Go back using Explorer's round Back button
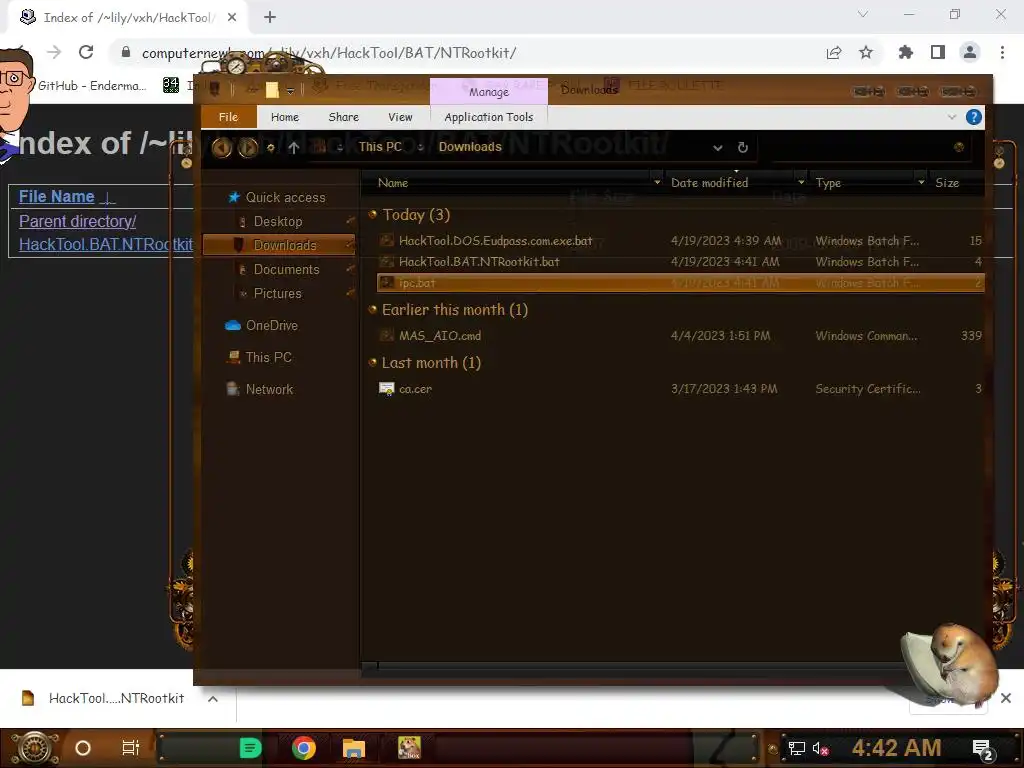Screen dimensions: 1024x768 221,148
